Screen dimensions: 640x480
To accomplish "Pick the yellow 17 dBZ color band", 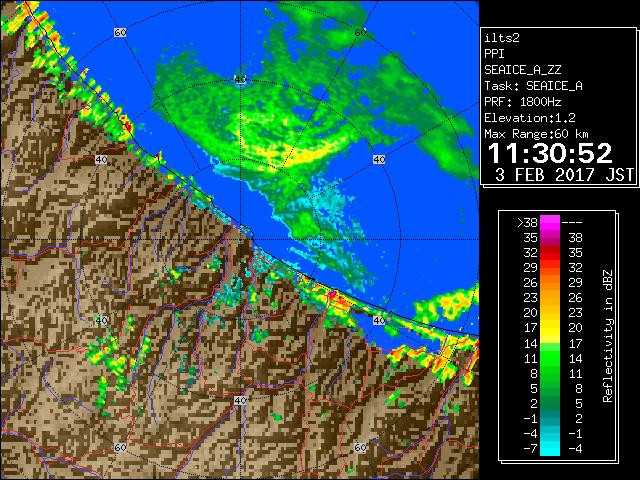I will pos(550,328).
